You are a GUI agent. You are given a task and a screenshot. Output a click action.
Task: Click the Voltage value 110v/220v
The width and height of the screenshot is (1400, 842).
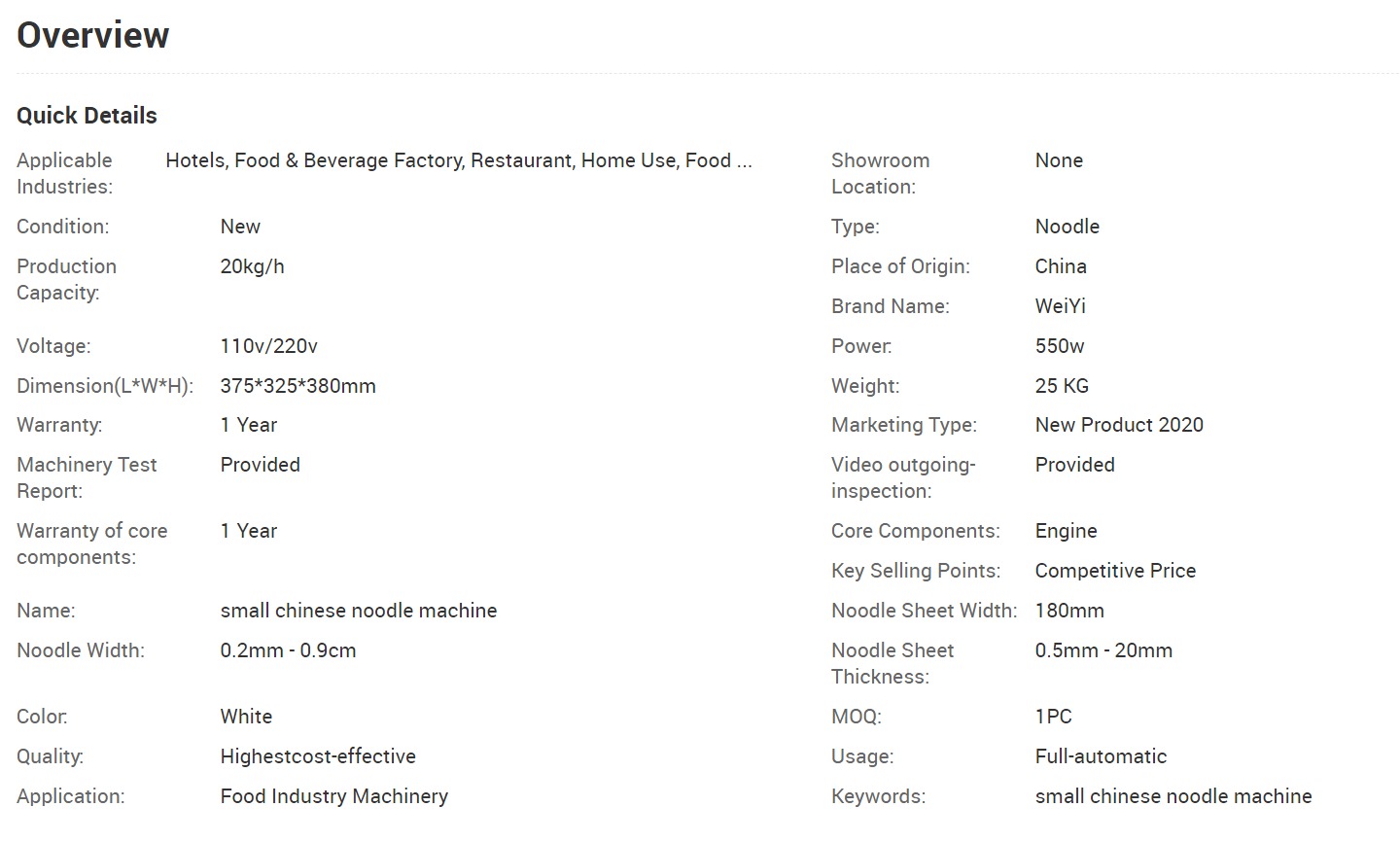[268, 346]
